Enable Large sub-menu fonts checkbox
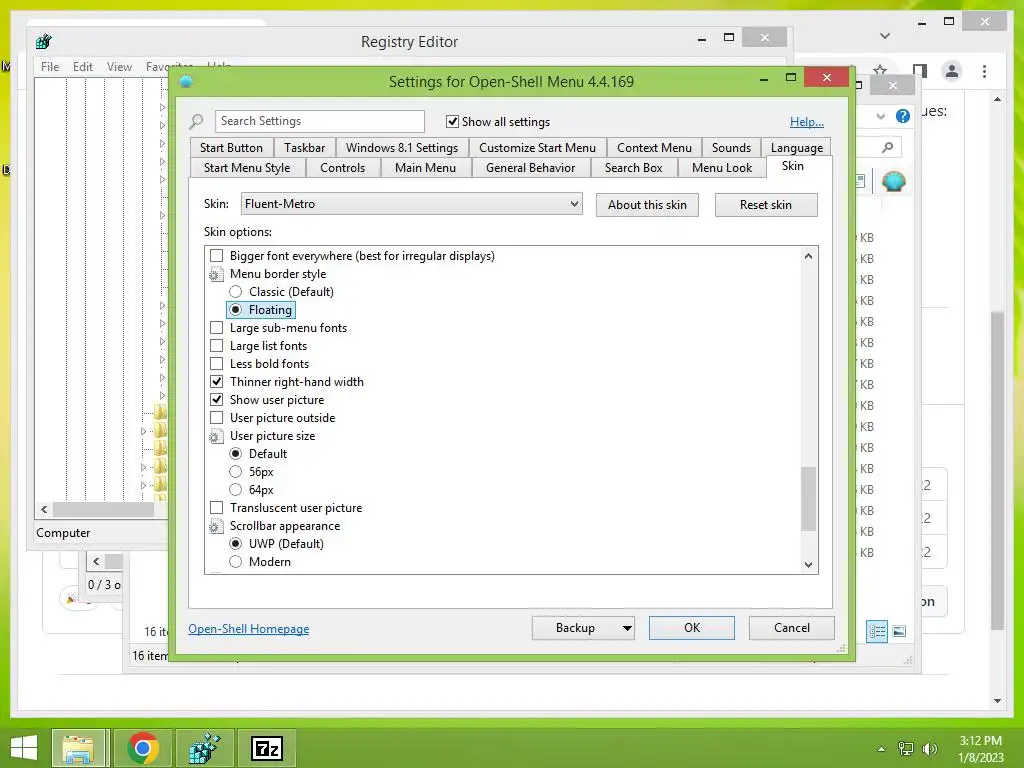Screen dimensions: 1024x768 point(216,328)
